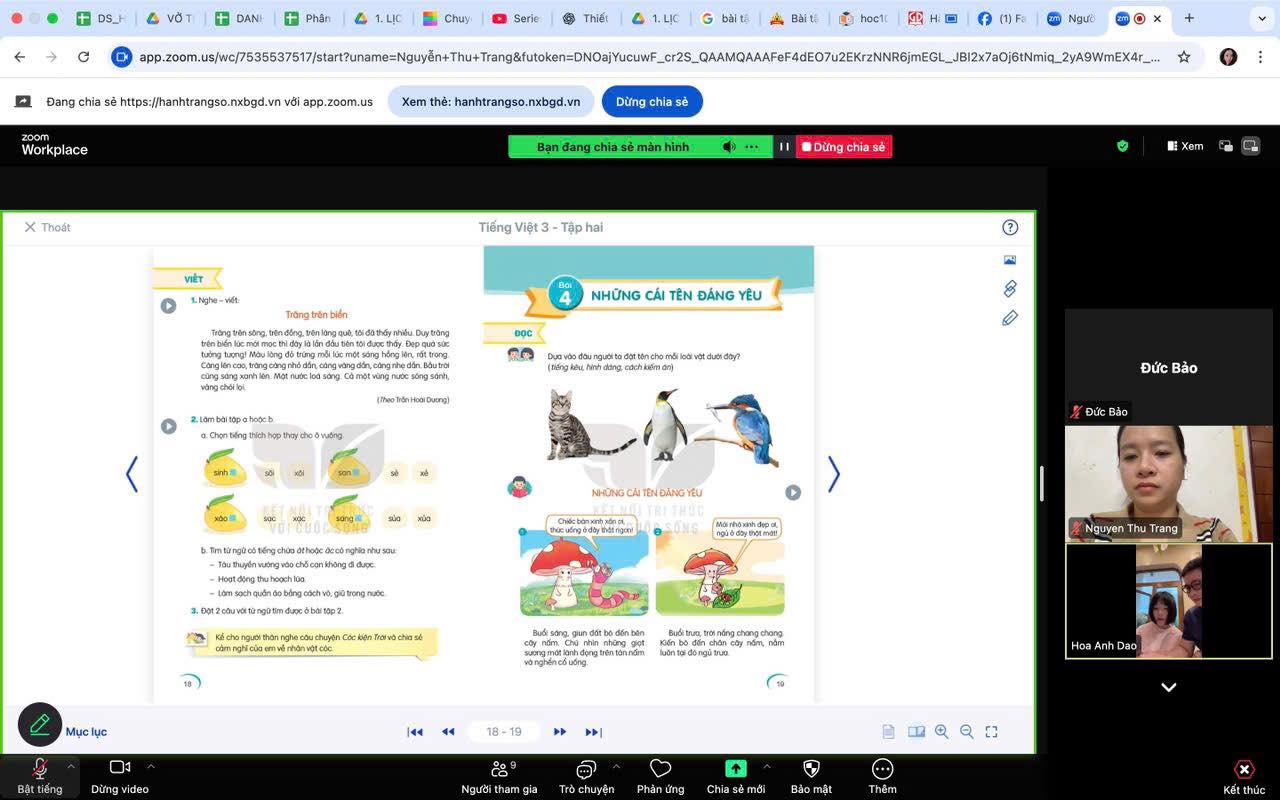Open the Xem view menu
Image resolution: width=1280 pixels, height=800 pixels.
coord(1185,146)
